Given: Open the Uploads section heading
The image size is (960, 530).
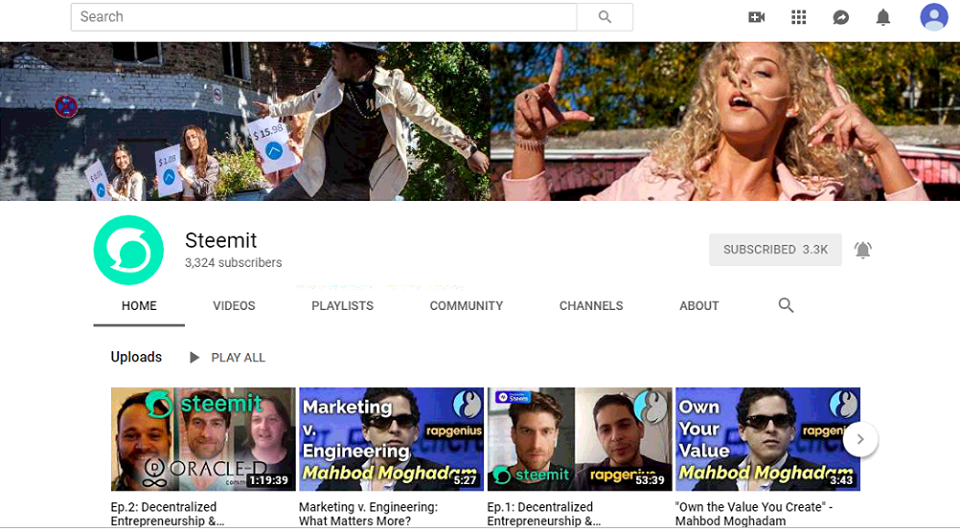Looking at the screenshot, I should pos(136,357).
